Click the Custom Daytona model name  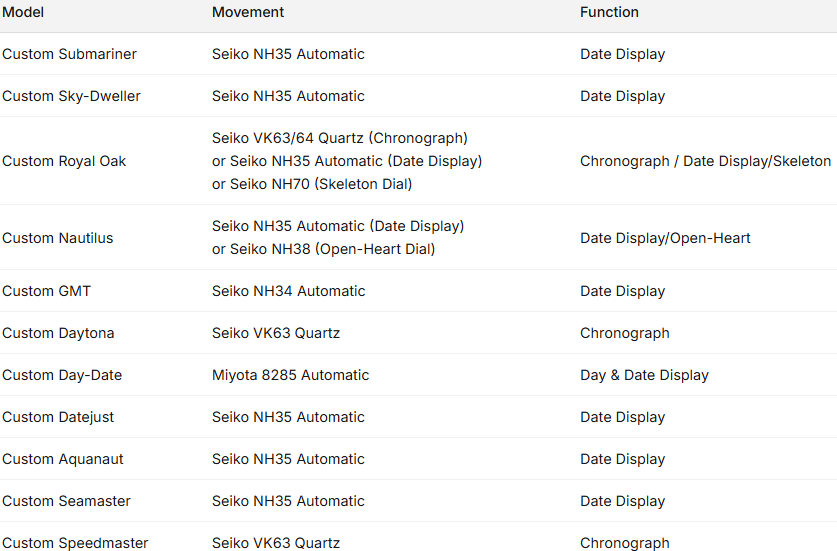point(58,333)
